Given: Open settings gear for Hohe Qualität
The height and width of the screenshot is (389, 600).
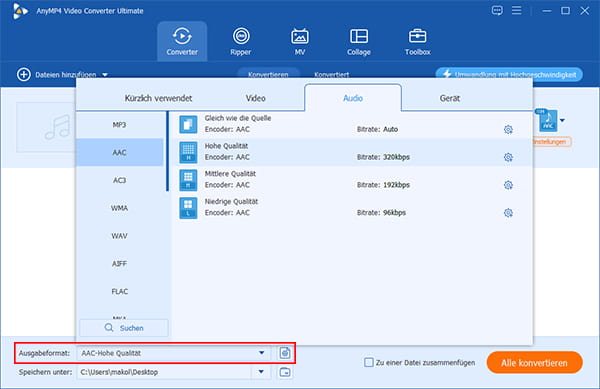Looking at the screenshot, I should click(x=508, y=157).
